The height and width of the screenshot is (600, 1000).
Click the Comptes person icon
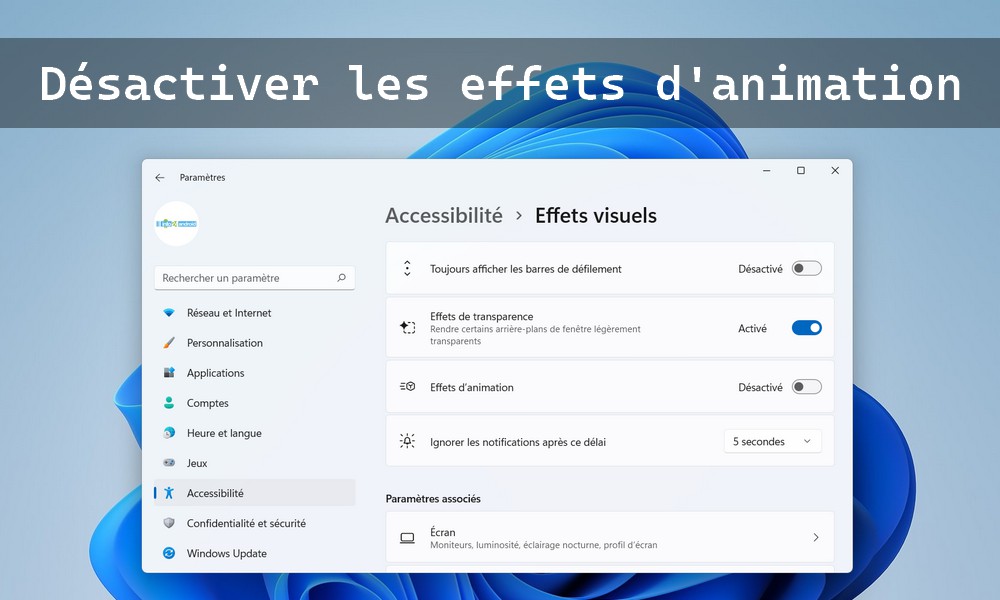click(169, 403)
